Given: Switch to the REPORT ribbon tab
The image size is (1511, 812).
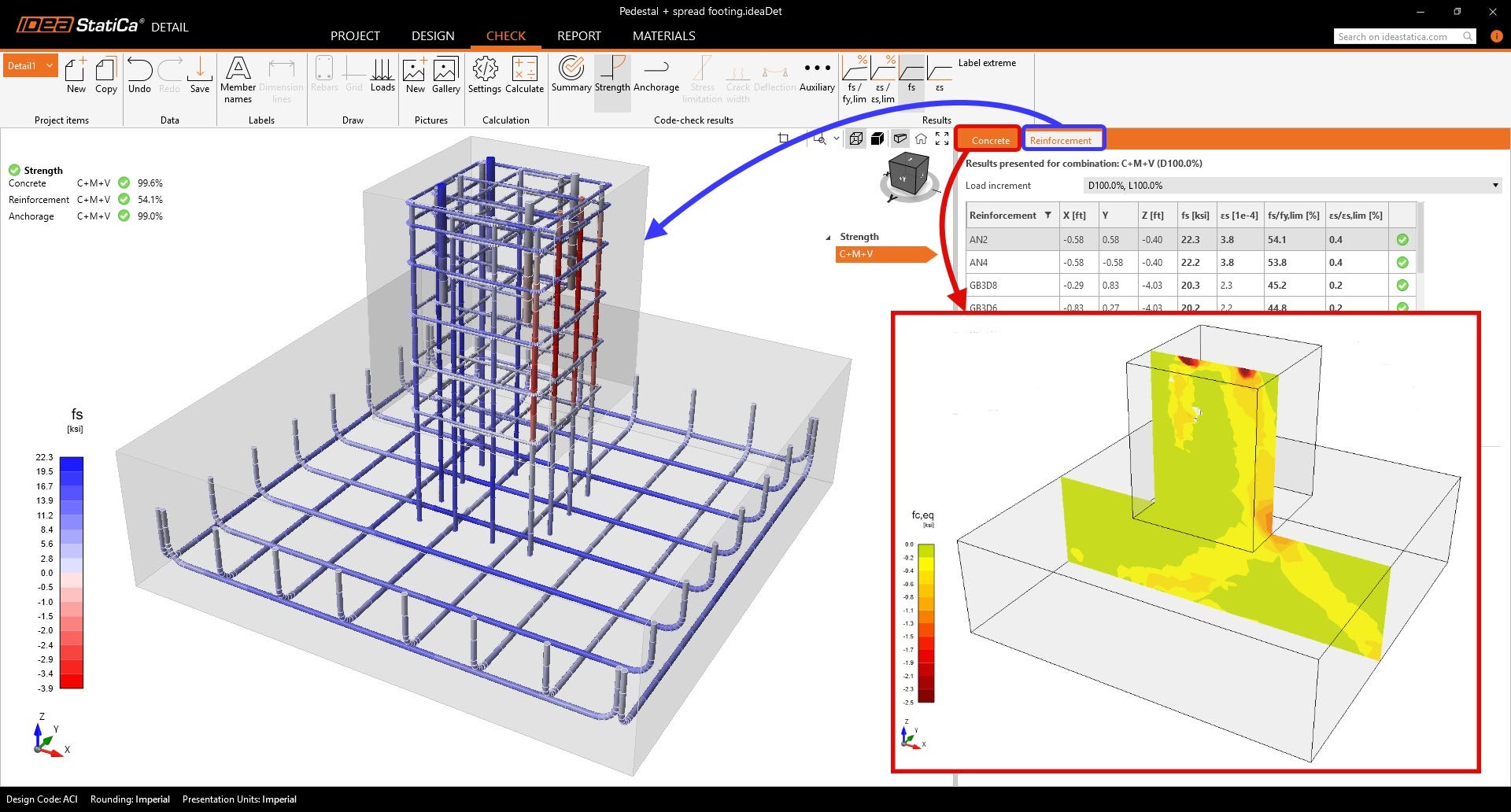Looking at the screenshot, I should [x=578, y=36].
